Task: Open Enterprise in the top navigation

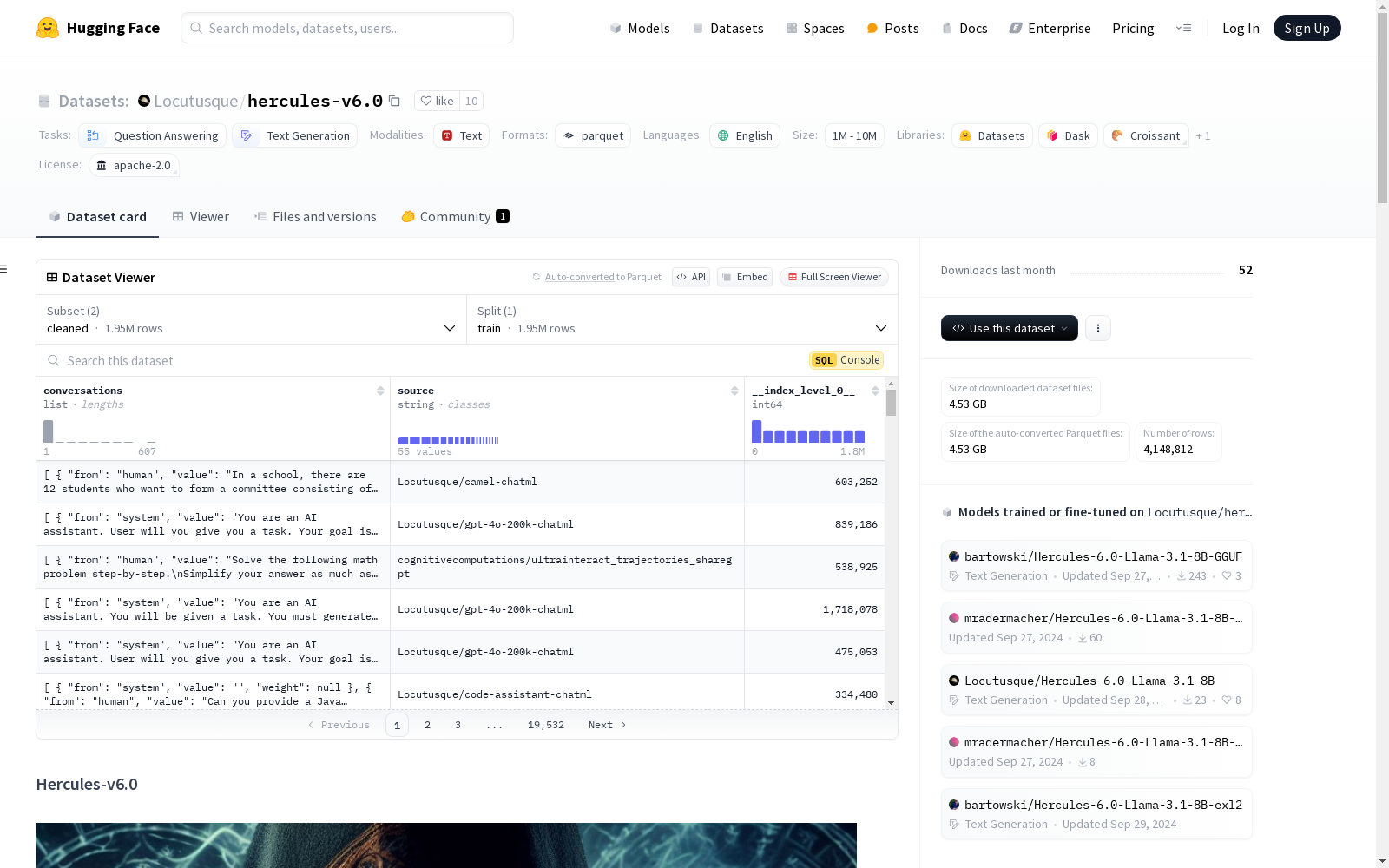Action: (1050, 28)
